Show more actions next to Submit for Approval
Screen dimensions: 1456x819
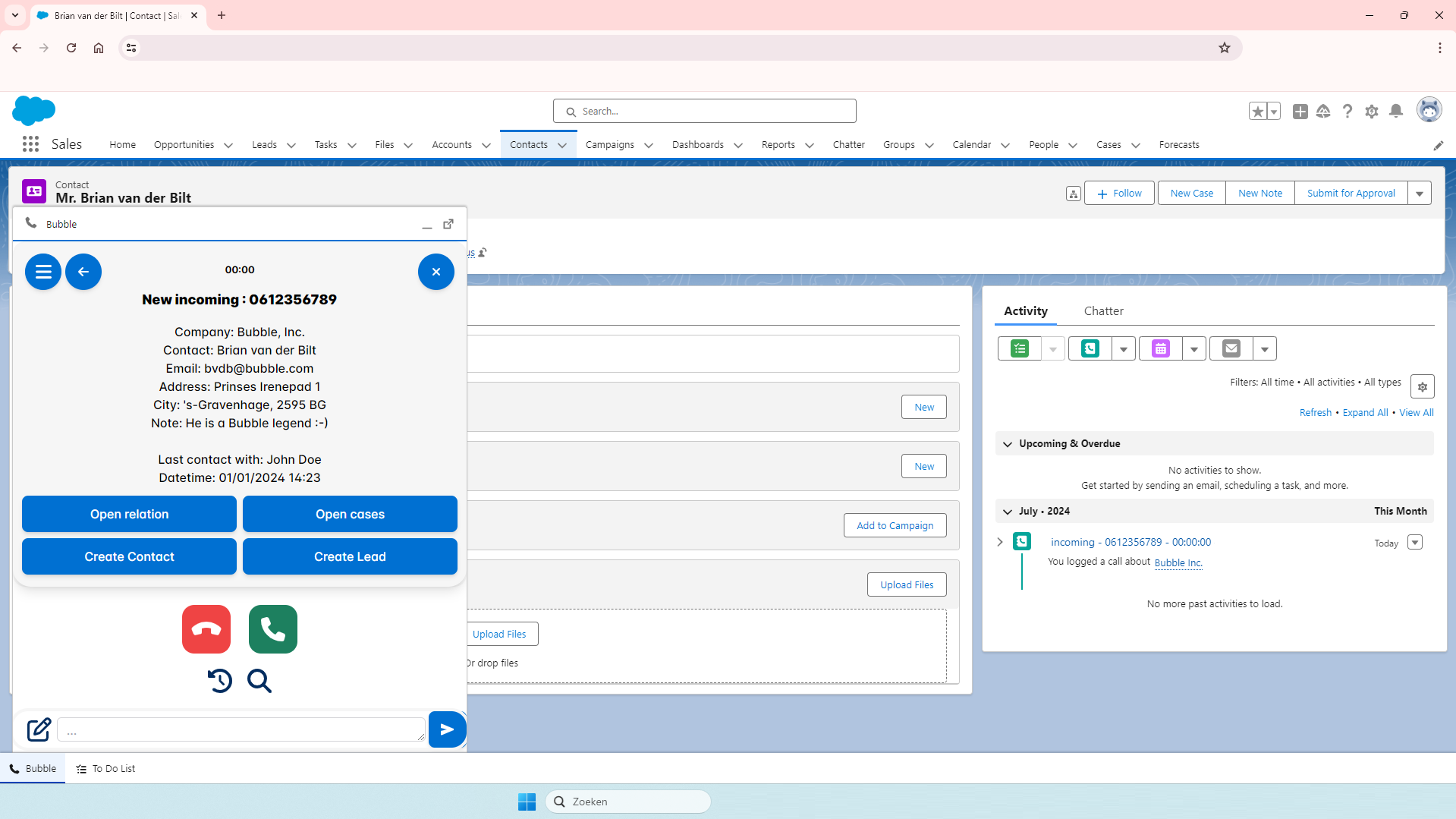click(1419, 194)
